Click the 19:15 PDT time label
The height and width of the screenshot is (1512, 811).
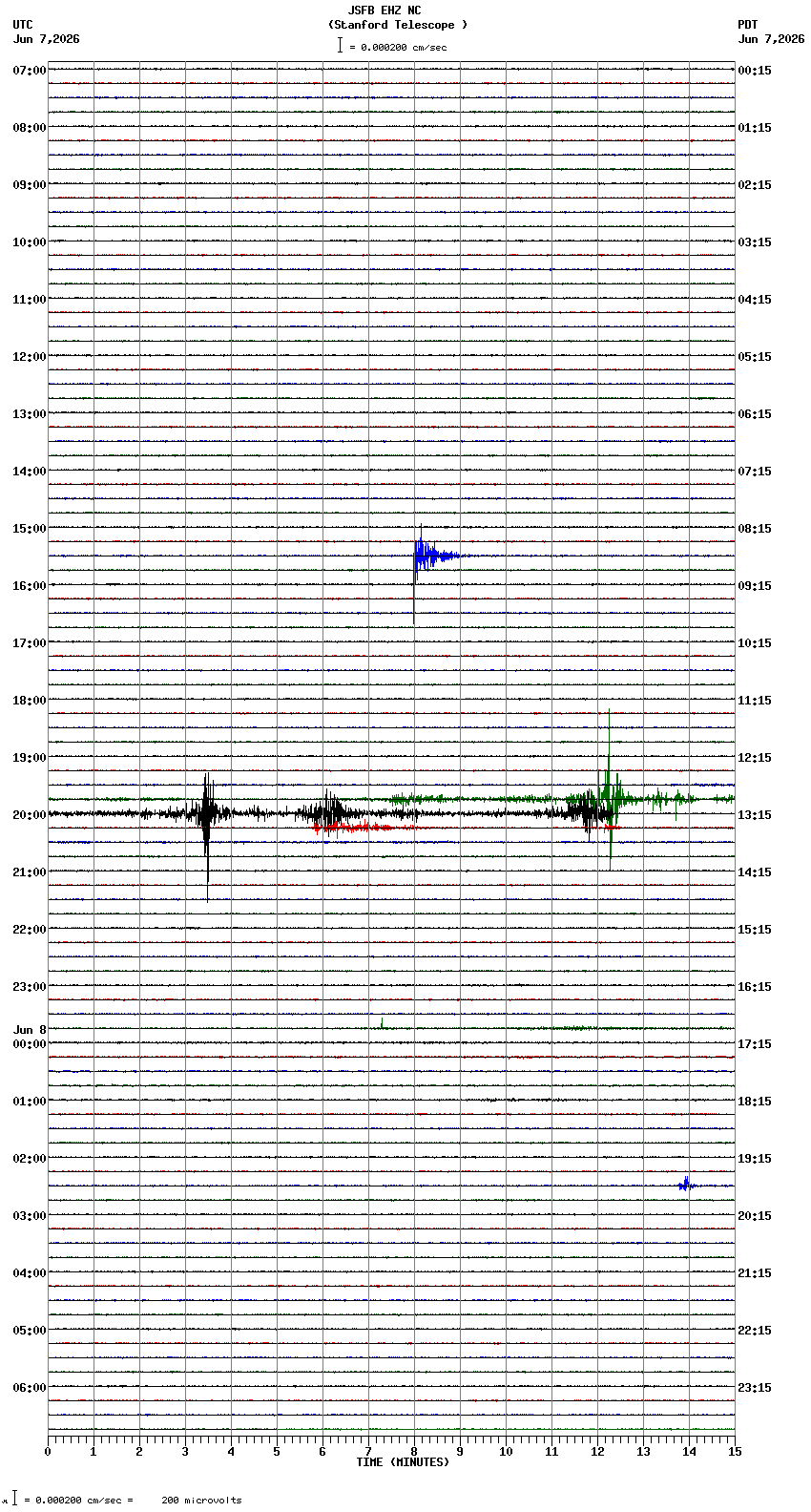point(755,1159)
